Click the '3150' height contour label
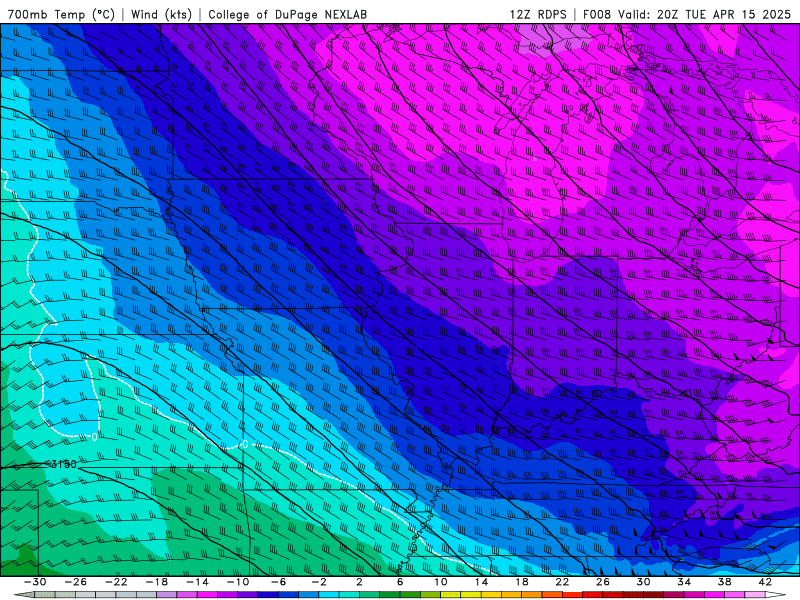Viewport: 800px width, 600px height. tap(64, 464)
